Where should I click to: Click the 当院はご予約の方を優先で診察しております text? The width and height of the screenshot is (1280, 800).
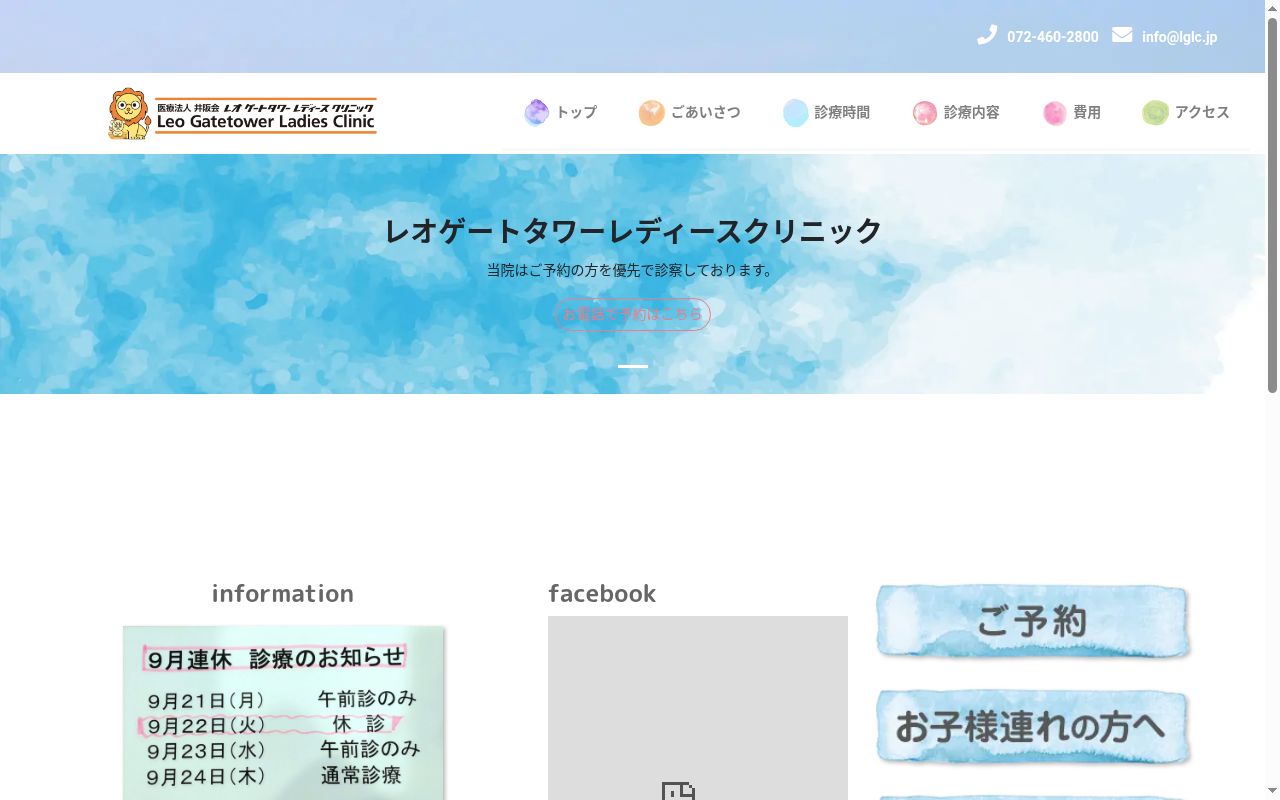click(633, 270)
